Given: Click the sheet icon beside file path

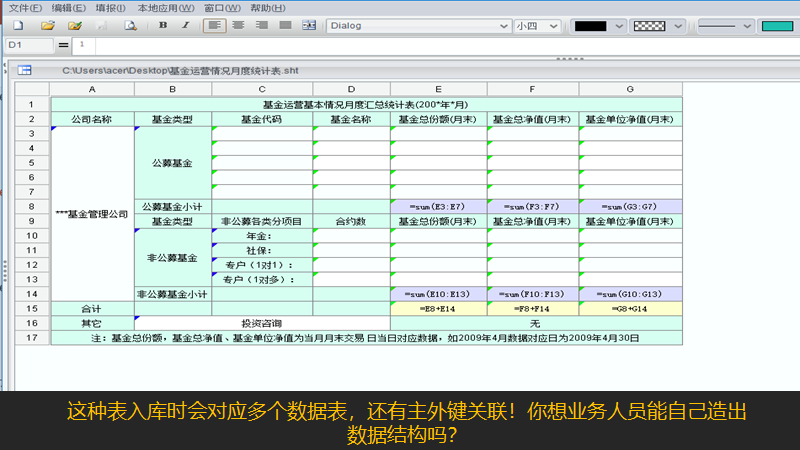Looking at the screenshot, I should click(25, 71).
